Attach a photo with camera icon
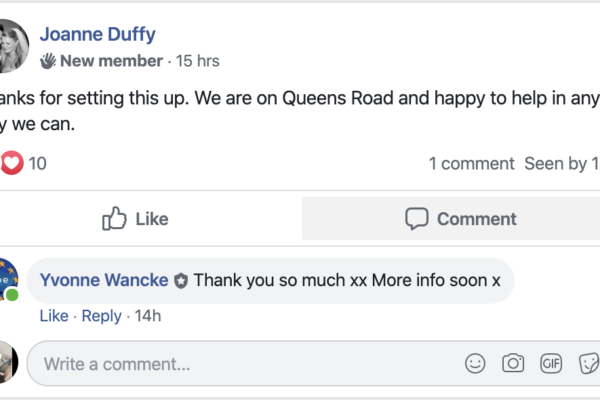Viewport: 600px width, 400px height. (513, 364)
